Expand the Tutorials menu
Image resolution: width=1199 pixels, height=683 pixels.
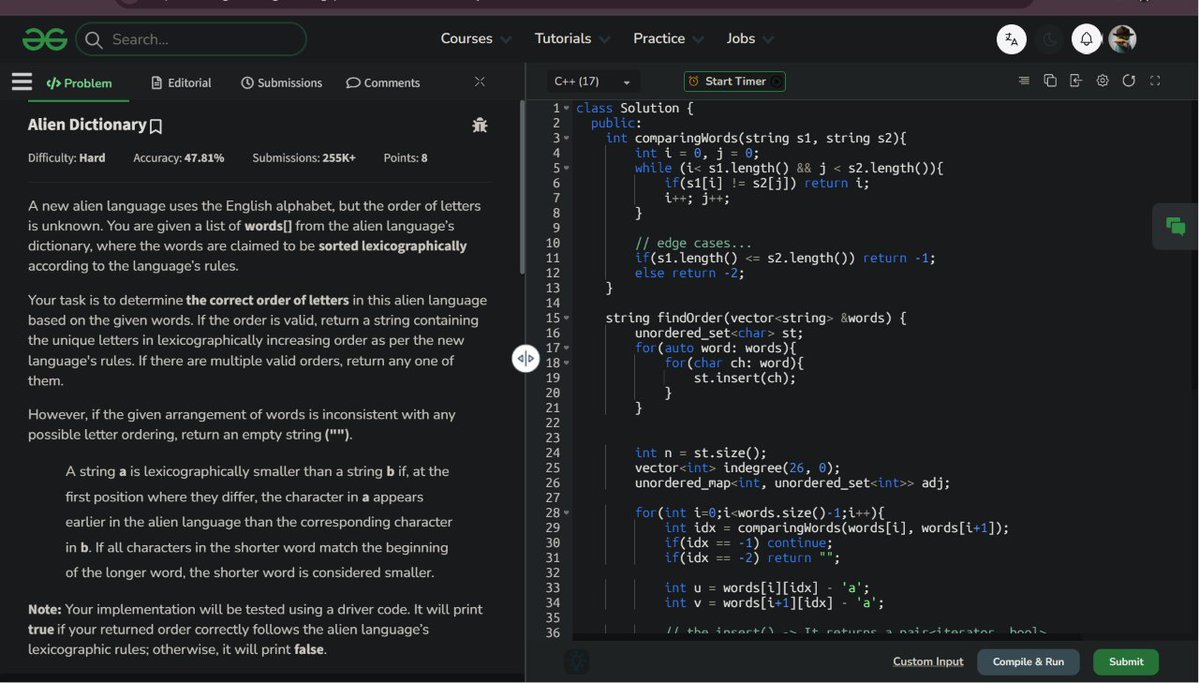point(571,39)
